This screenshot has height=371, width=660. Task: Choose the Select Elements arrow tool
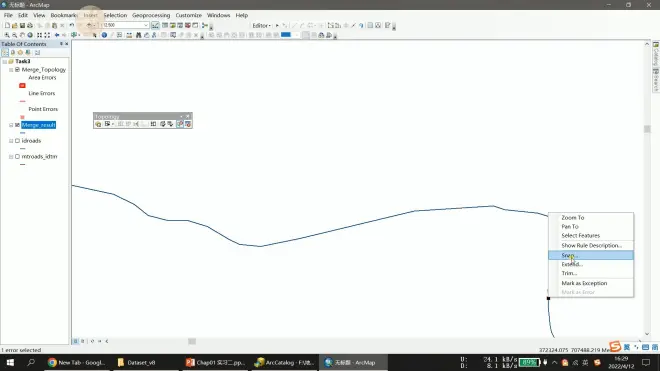coord(95,35)
